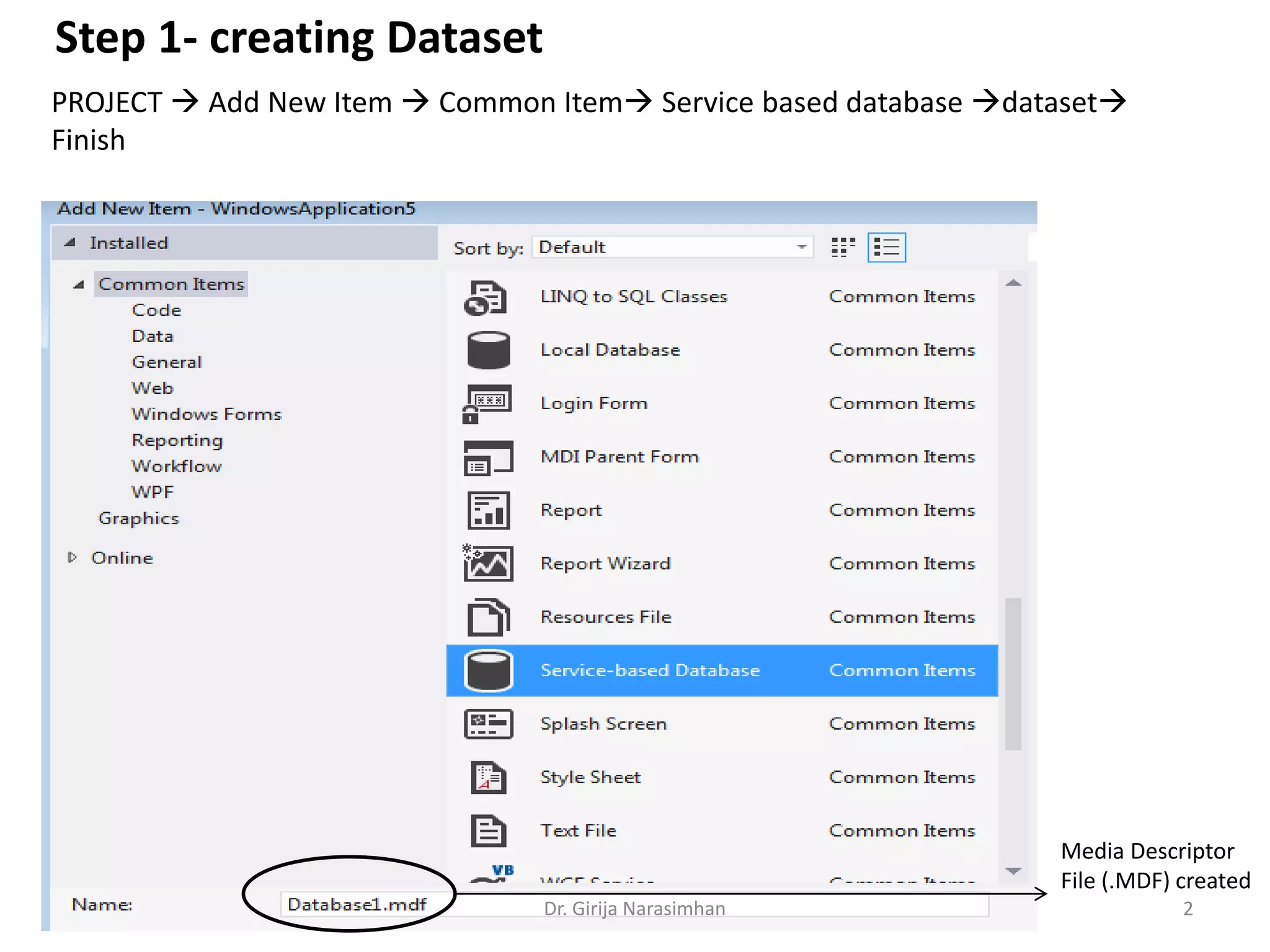
Task: Click the Report Wizard icon
Action: click(487, 563)
